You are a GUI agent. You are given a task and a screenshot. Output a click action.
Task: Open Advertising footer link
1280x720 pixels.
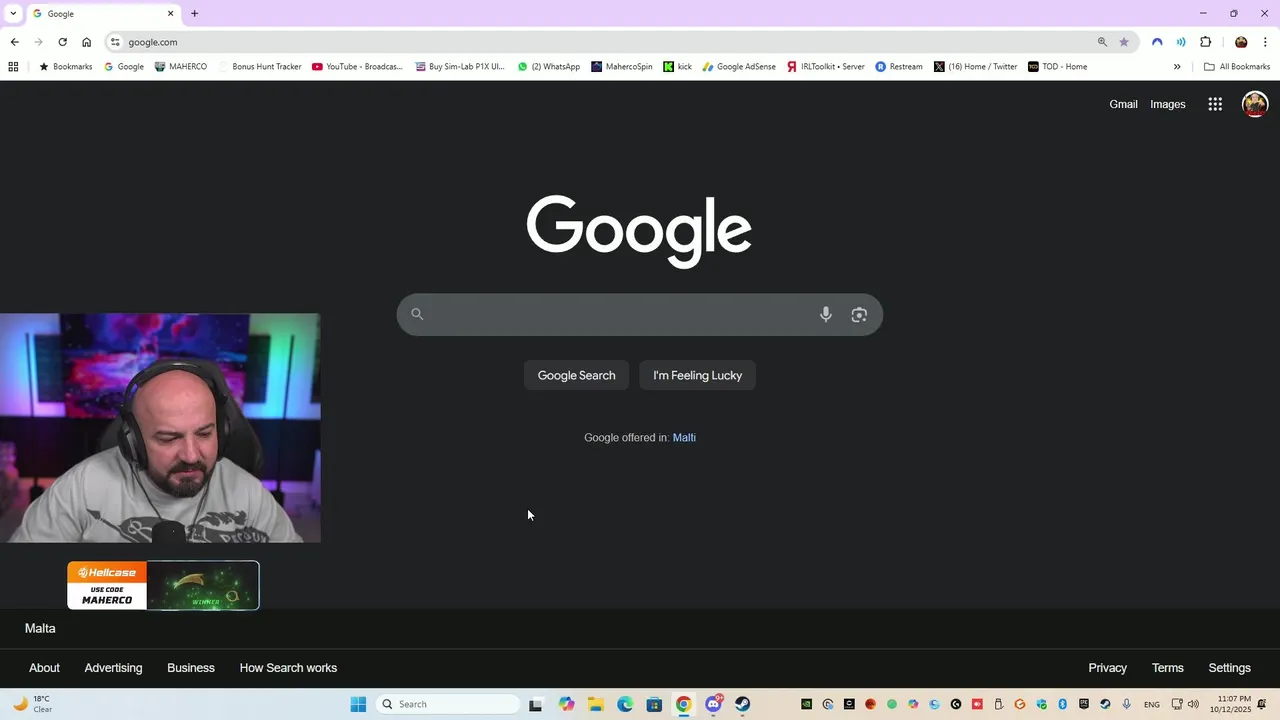click(x=113, y=668)
